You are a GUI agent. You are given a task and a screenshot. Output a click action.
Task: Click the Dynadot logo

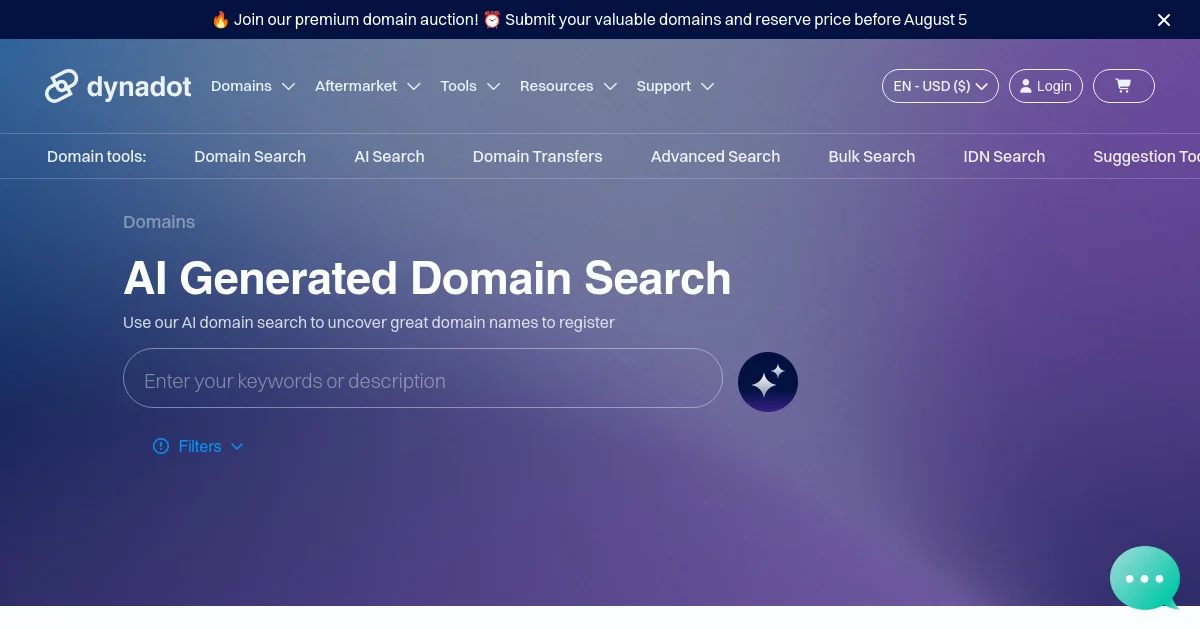point(118,87)
